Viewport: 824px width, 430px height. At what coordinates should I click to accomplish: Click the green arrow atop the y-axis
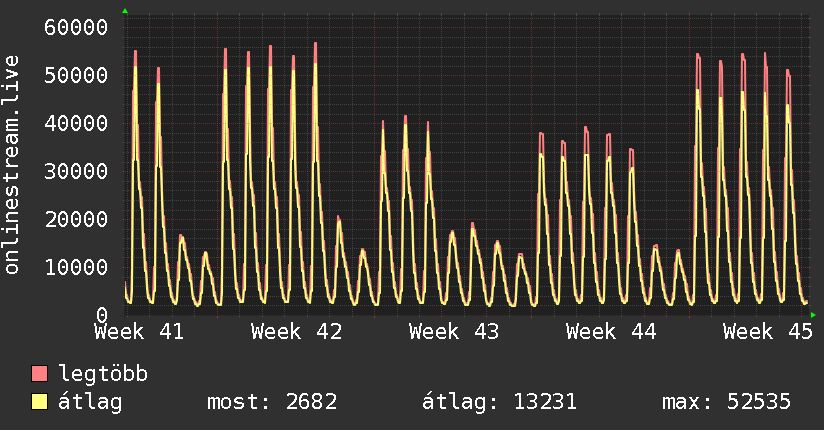(125, 11)
